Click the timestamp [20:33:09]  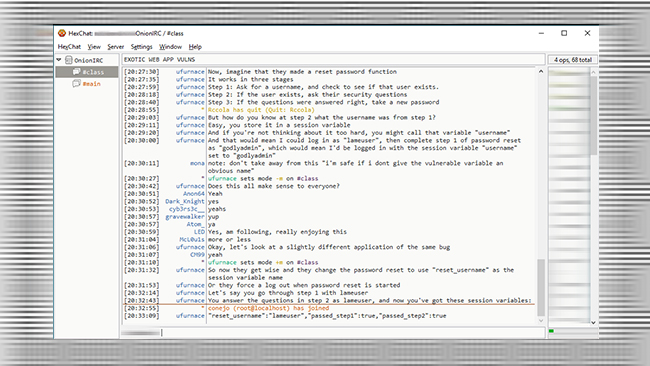point(141,316)
